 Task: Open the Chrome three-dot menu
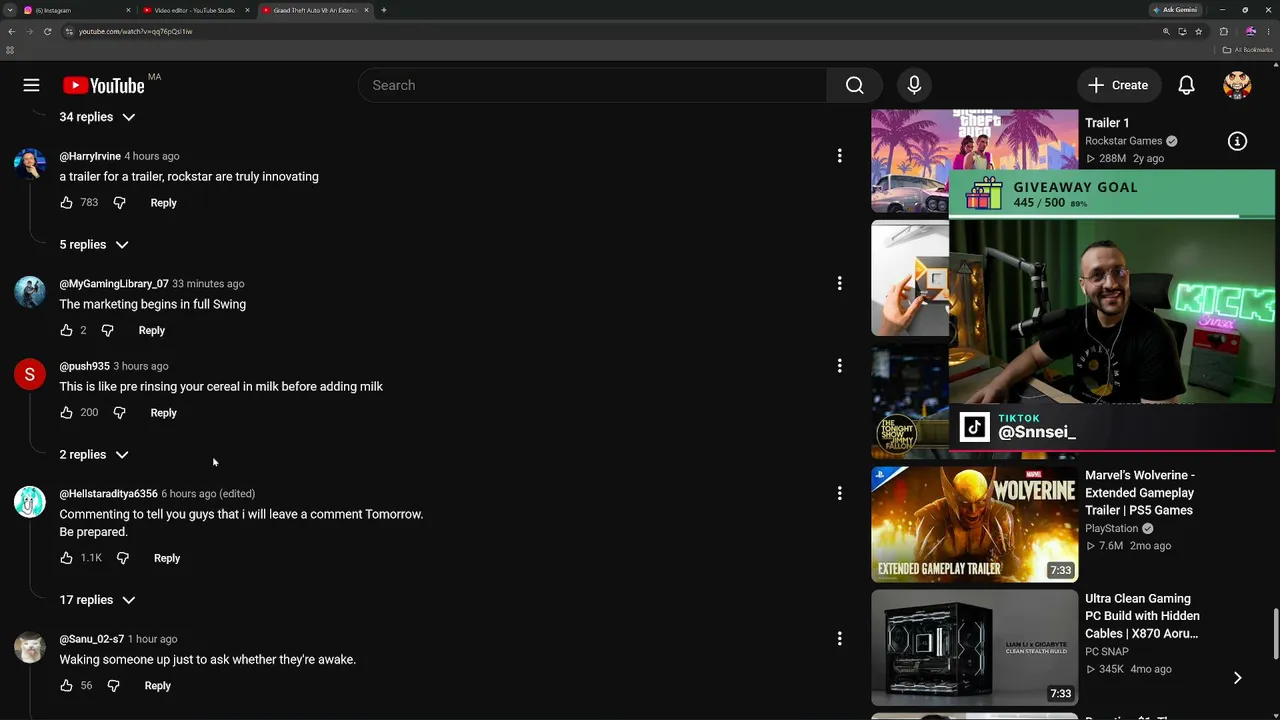pos(1269,31)
